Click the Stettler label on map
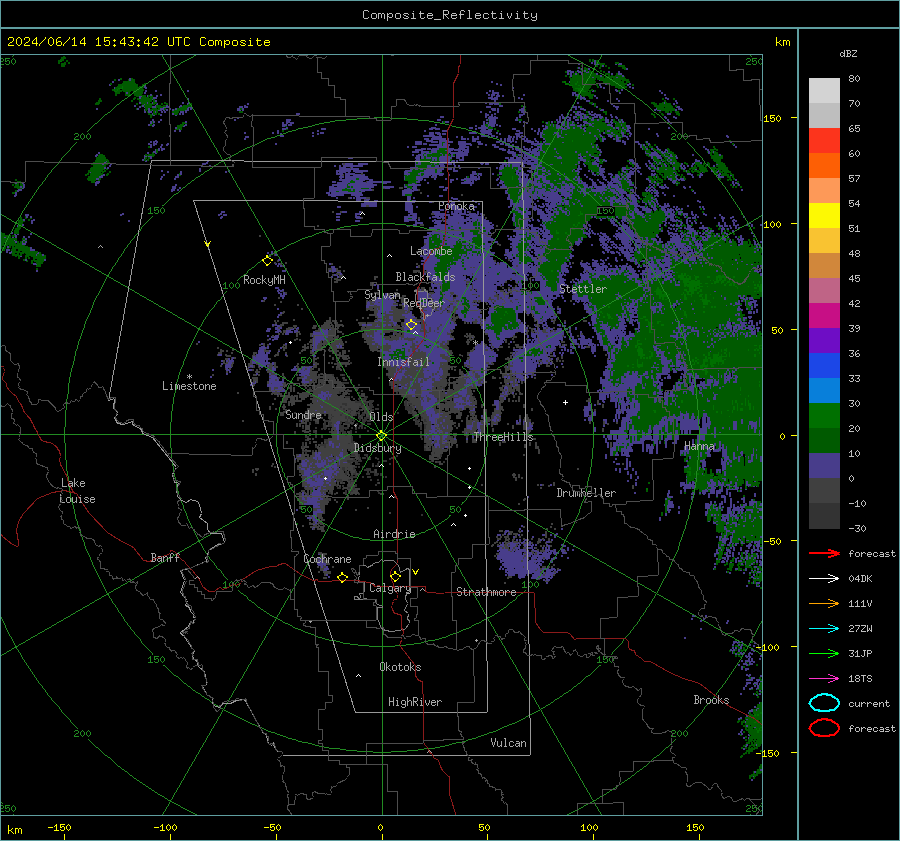Viewport: 900px width, 841px height. (x=583, y=289)
